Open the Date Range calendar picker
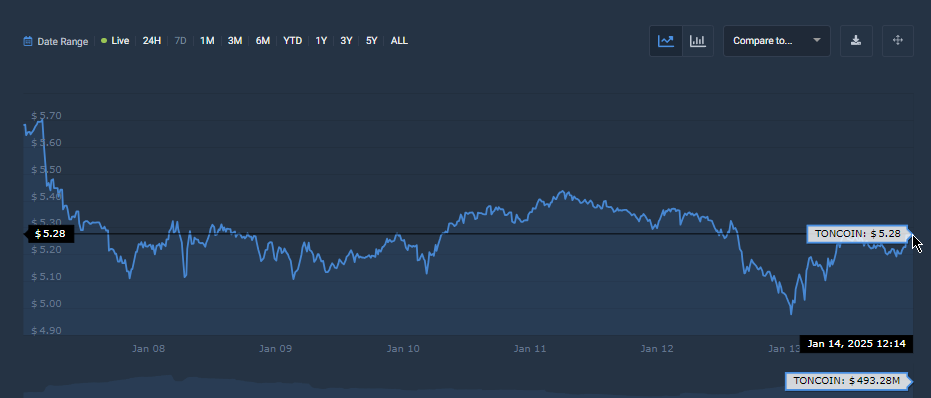This screenshot has height=398, width=931. click(x=27, y=41)
